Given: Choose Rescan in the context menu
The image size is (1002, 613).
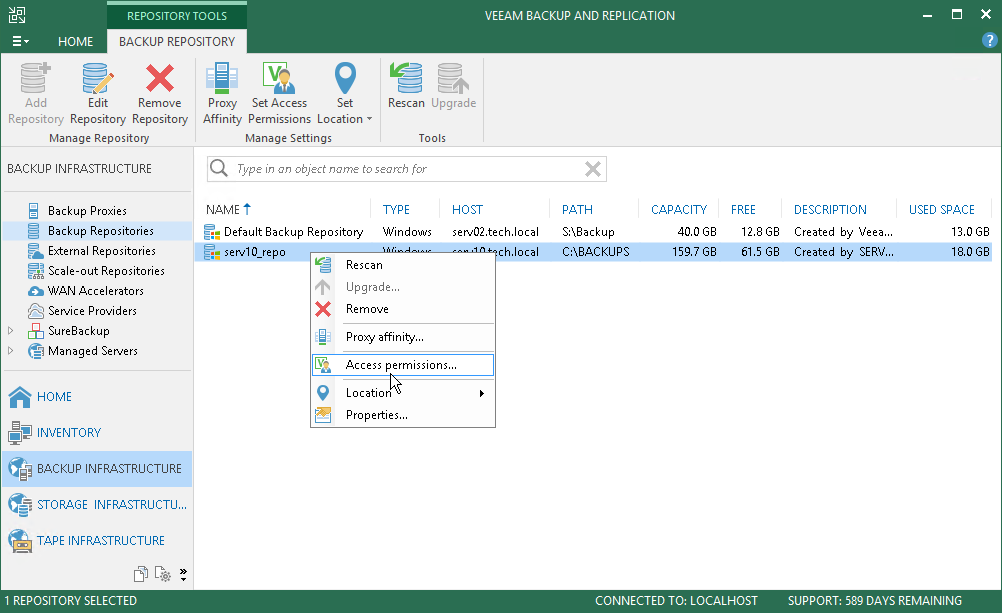Looking at the screenshot, I should pyautogui.click(x=403, y=265).
